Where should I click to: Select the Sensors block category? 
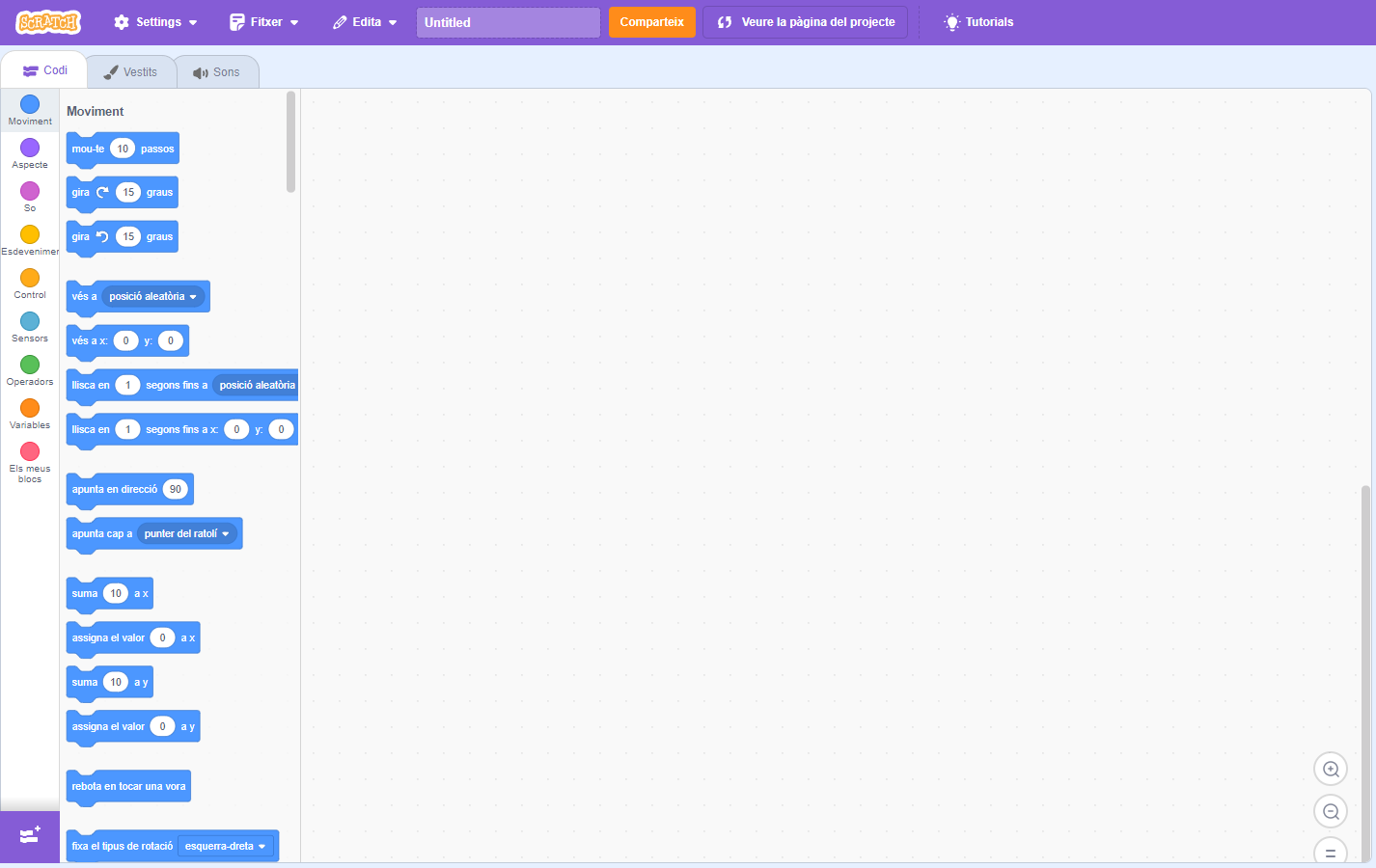[x=30, y=326]
